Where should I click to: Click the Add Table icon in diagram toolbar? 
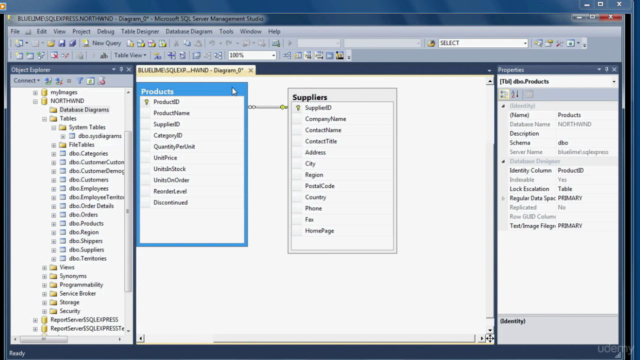click(x=30, y=56)
